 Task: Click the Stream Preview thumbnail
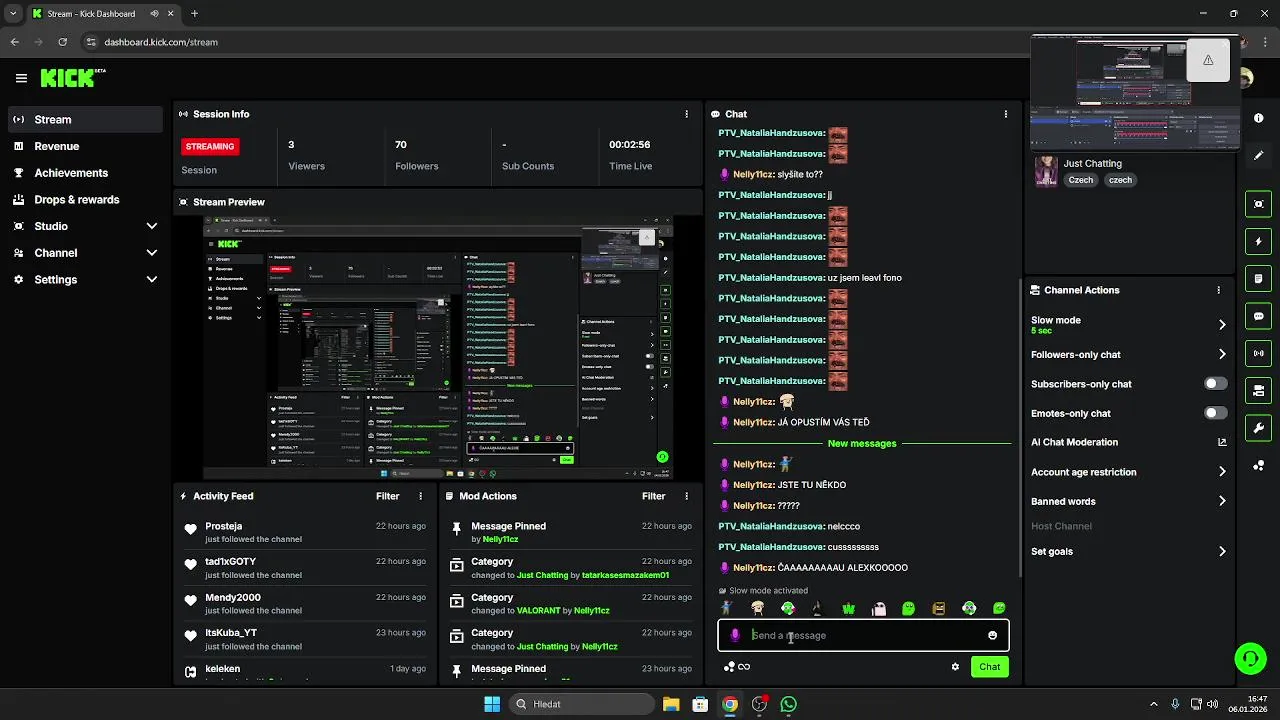439,347
